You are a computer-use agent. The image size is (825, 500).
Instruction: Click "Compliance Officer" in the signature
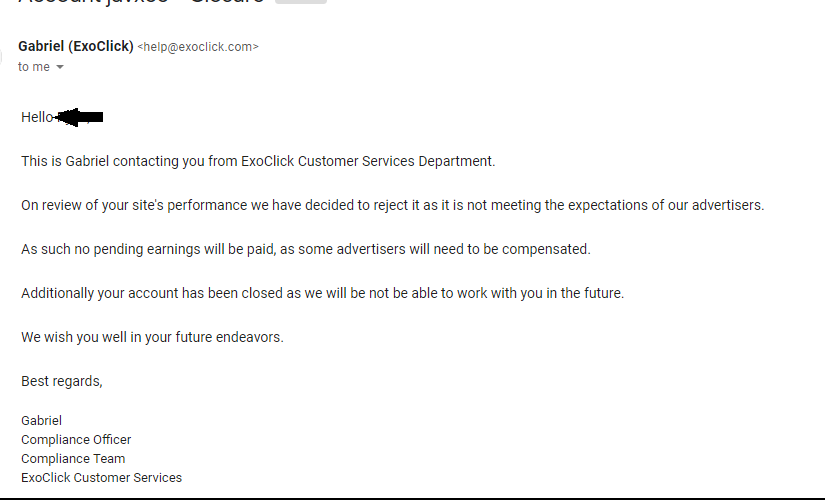[76, 440]
